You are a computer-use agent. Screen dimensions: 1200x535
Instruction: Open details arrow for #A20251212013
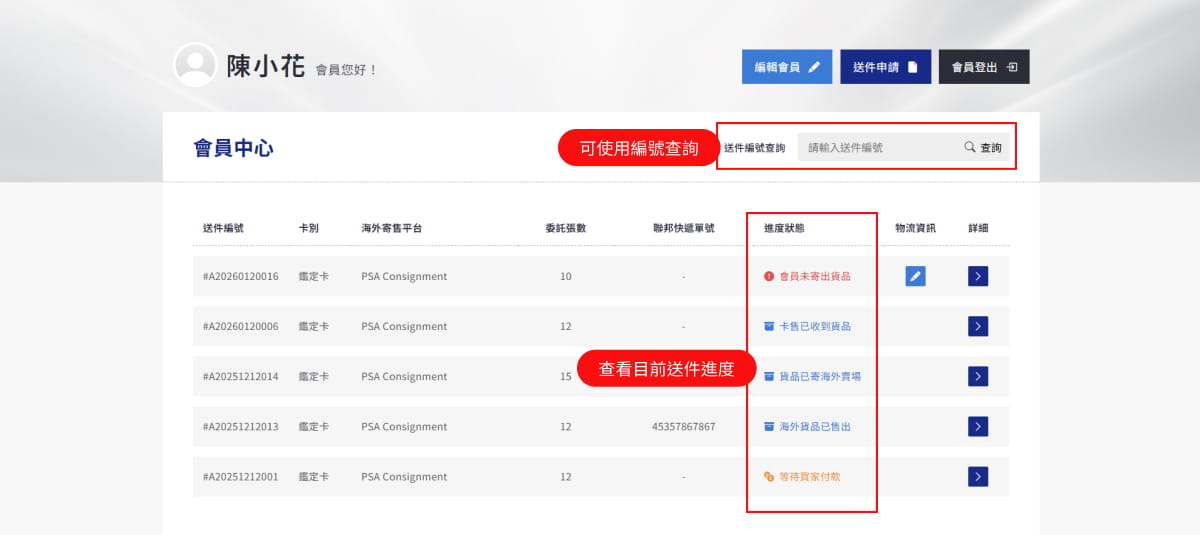978,426
